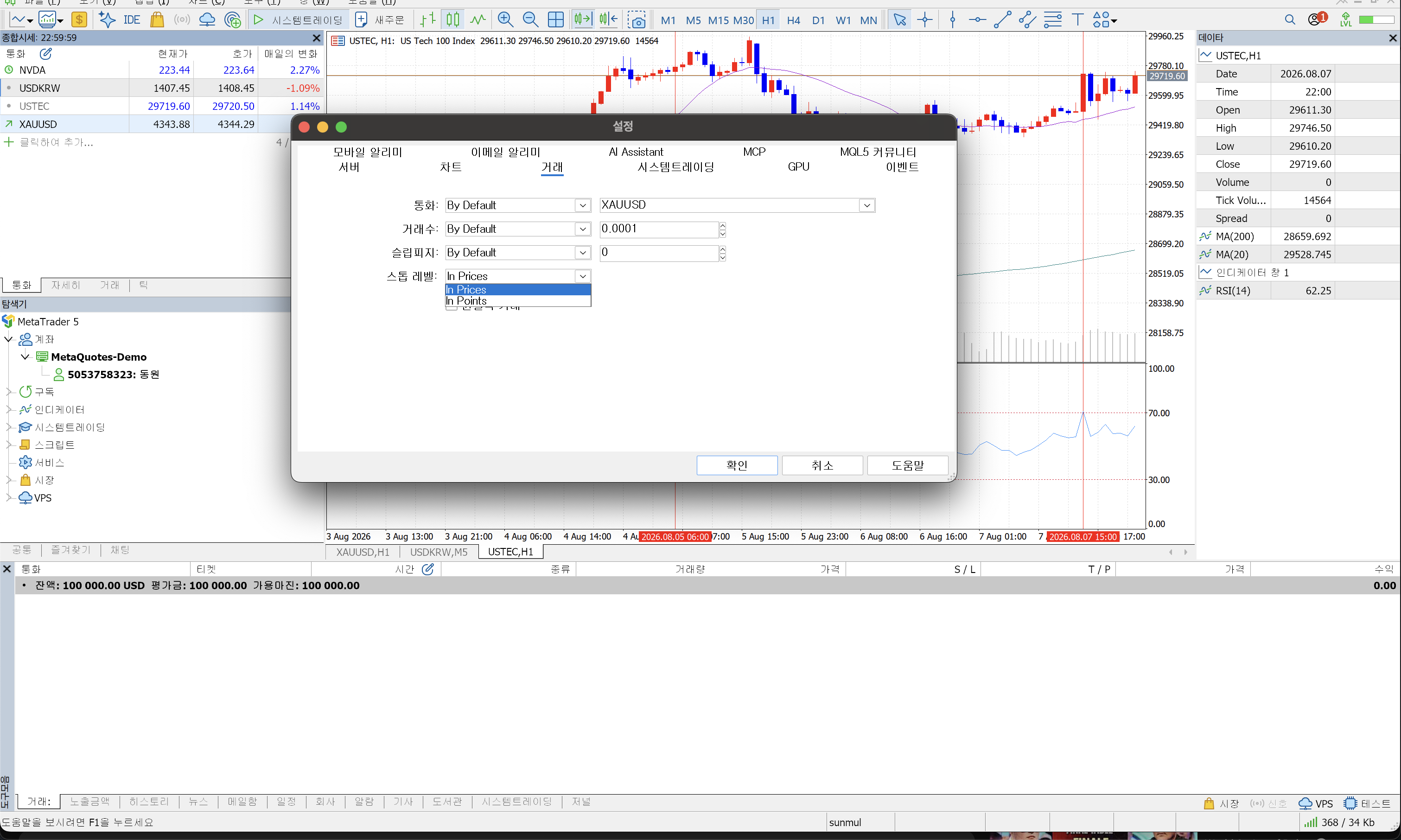Select the NVDA row in market watch
This screenshot has width=1401, height=840.
pyautogui.click(x=161, y=70)
